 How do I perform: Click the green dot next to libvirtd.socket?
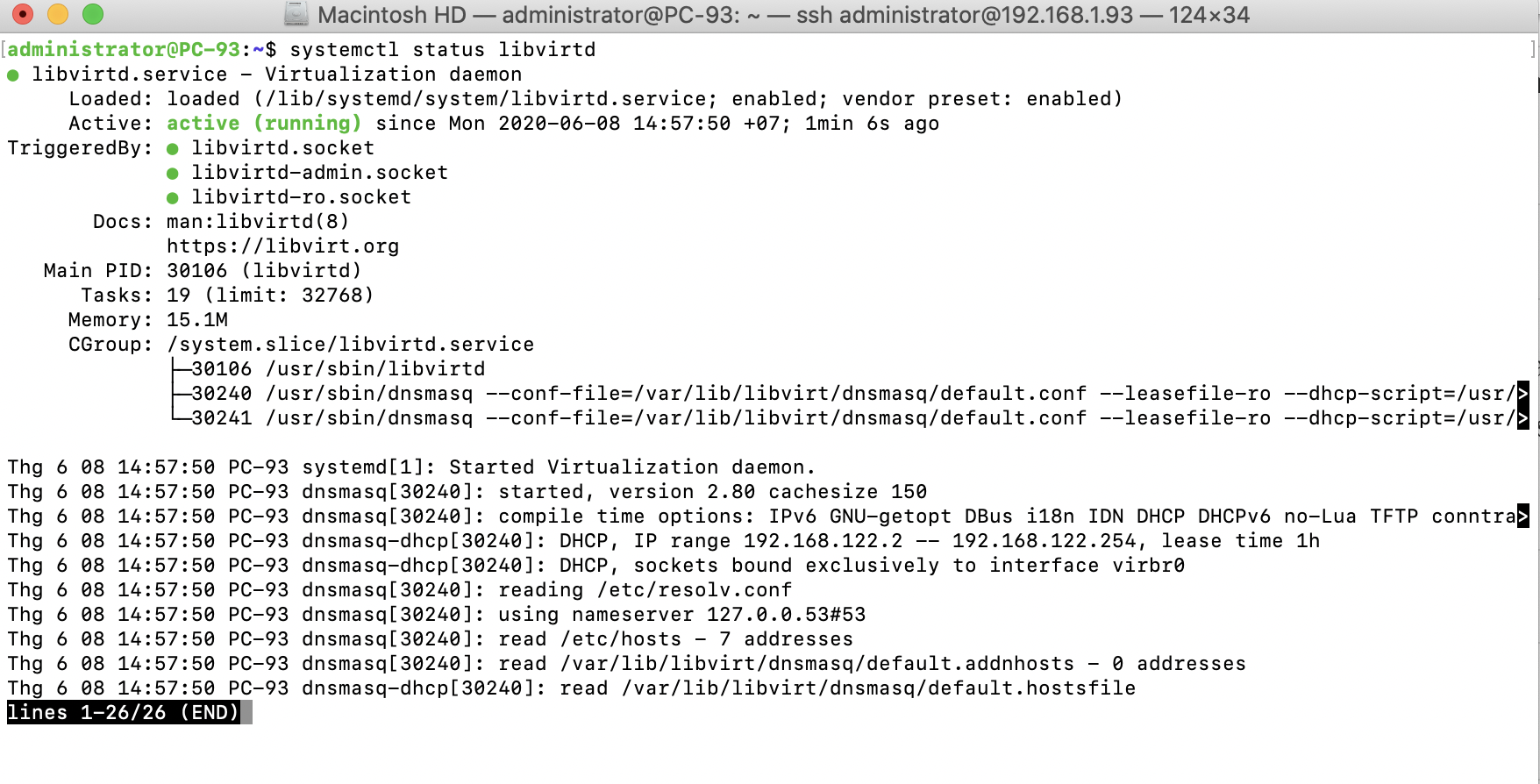coord(173,149)
